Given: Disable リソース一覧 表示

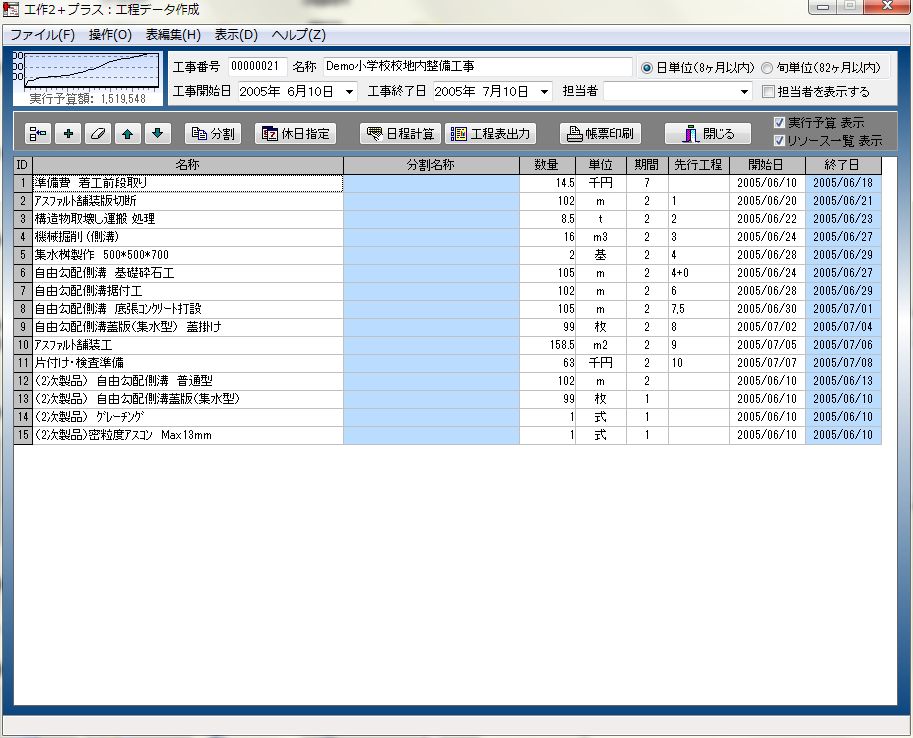Looking at the screenshot, I should (x=779, y=141).
